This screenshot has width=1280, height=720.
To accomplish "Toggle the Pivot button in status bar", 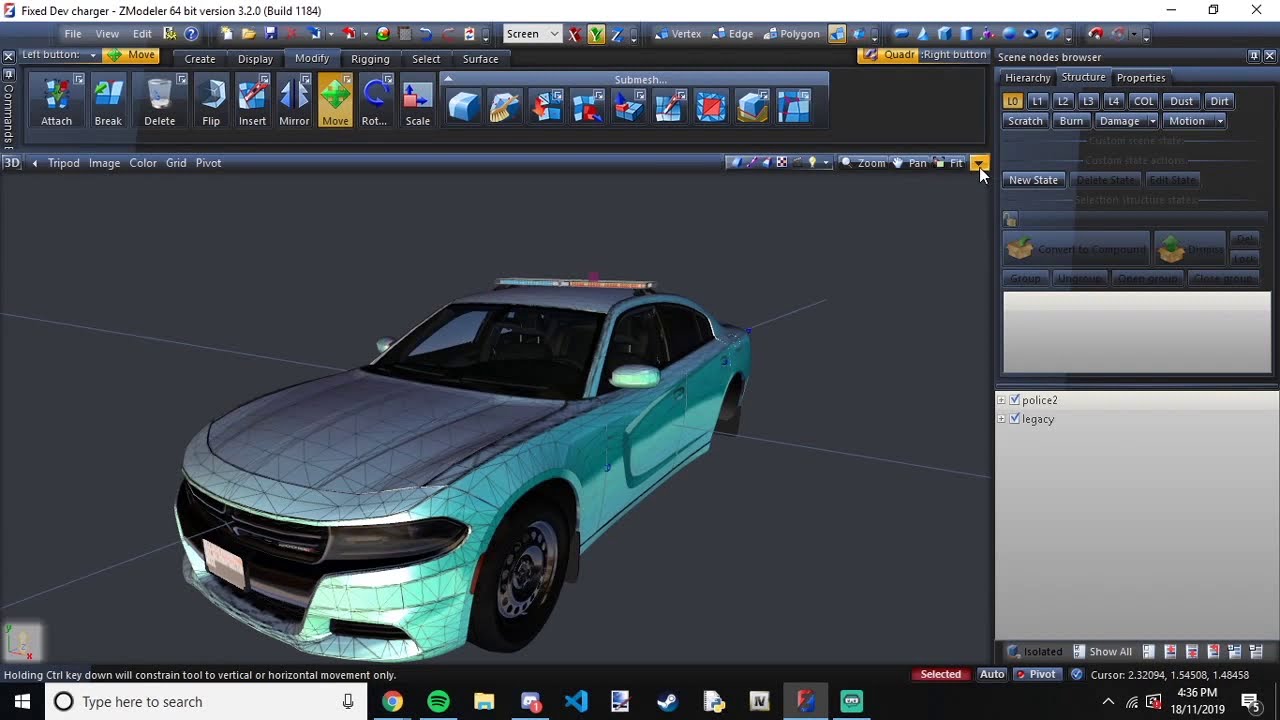I will click(1036, 674).
